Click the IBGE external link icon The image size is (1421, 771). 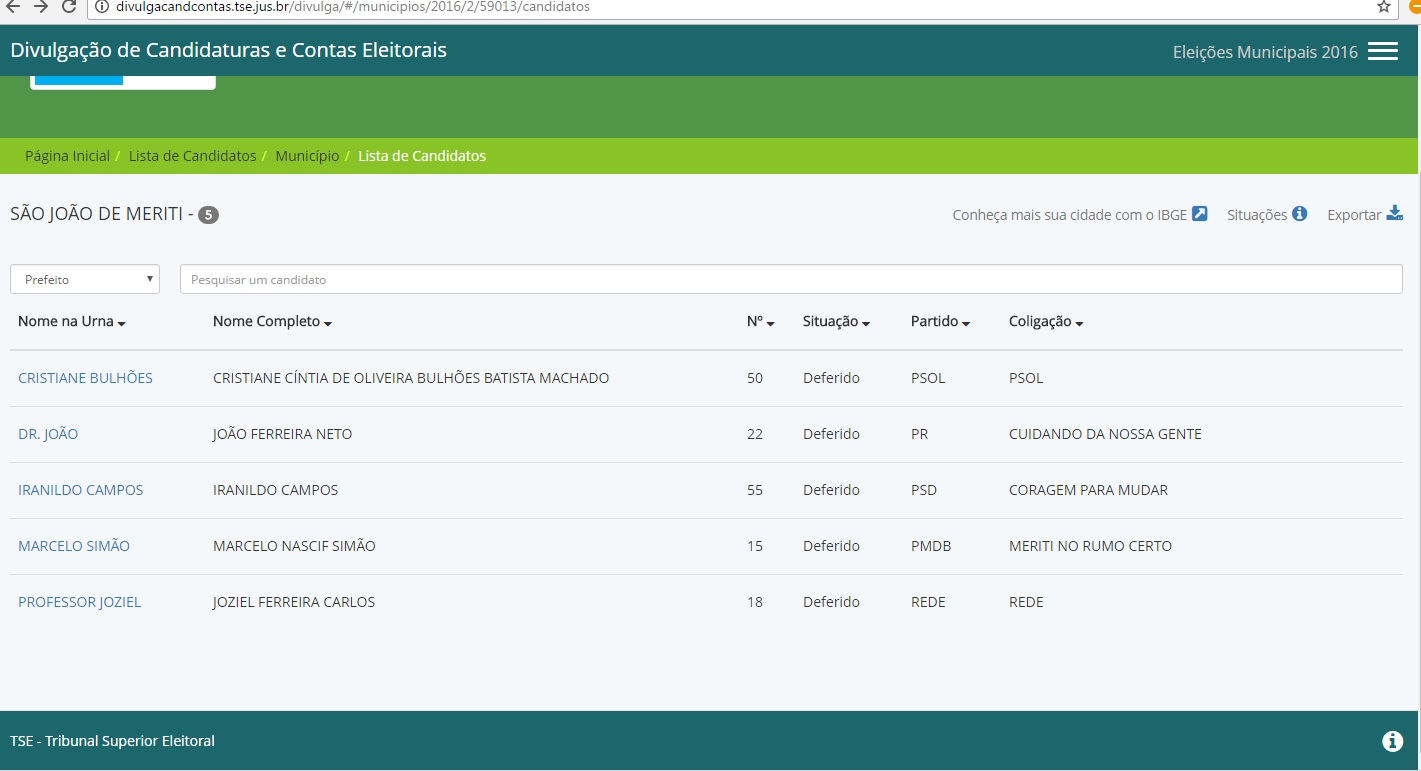click(1200, 213)
